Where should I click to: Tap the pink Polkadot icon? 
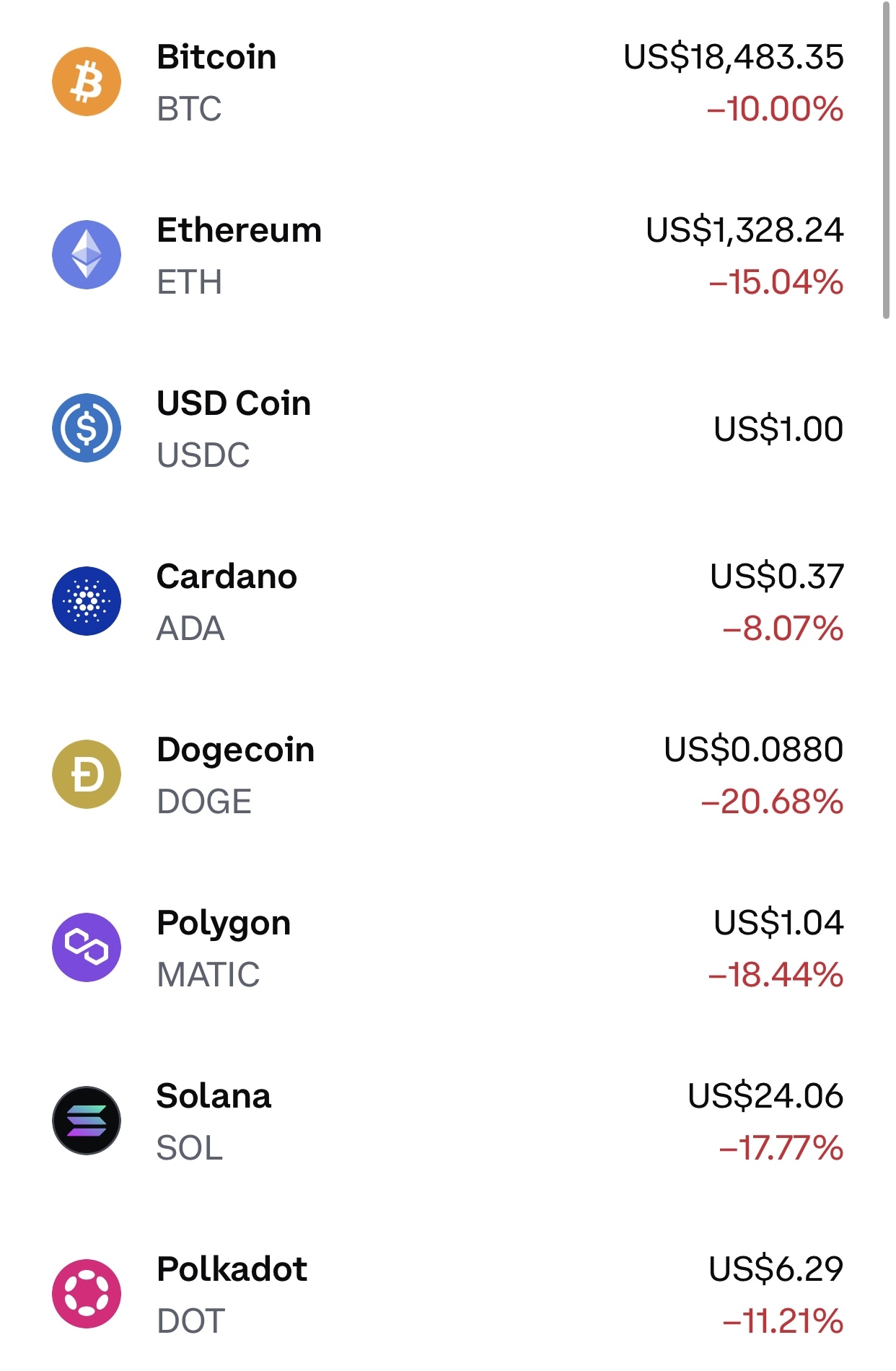click(x=87, y=1294)
